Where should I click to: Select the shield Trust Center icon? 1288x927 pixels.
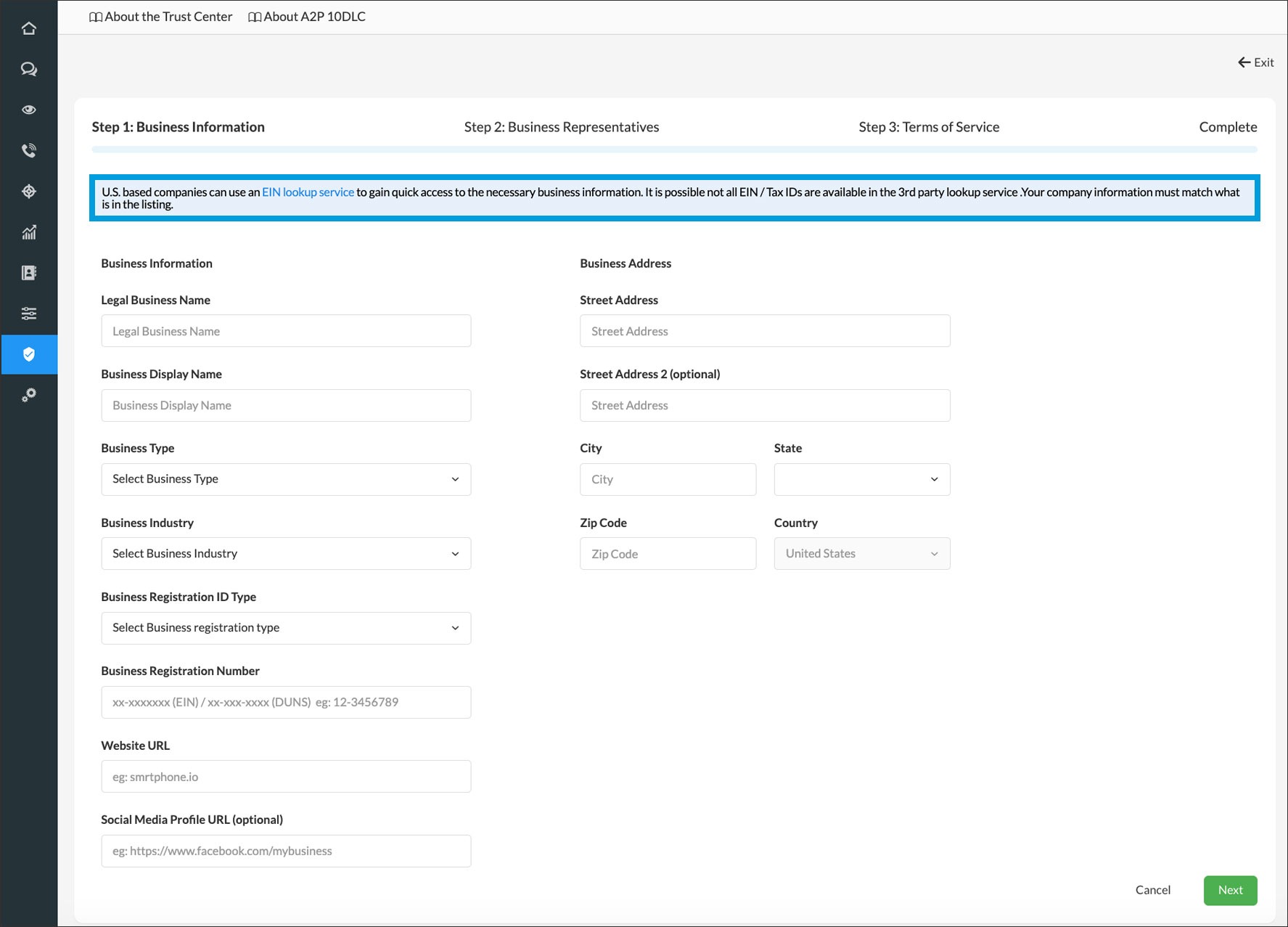pyautogui.click(x=29, y=354)
